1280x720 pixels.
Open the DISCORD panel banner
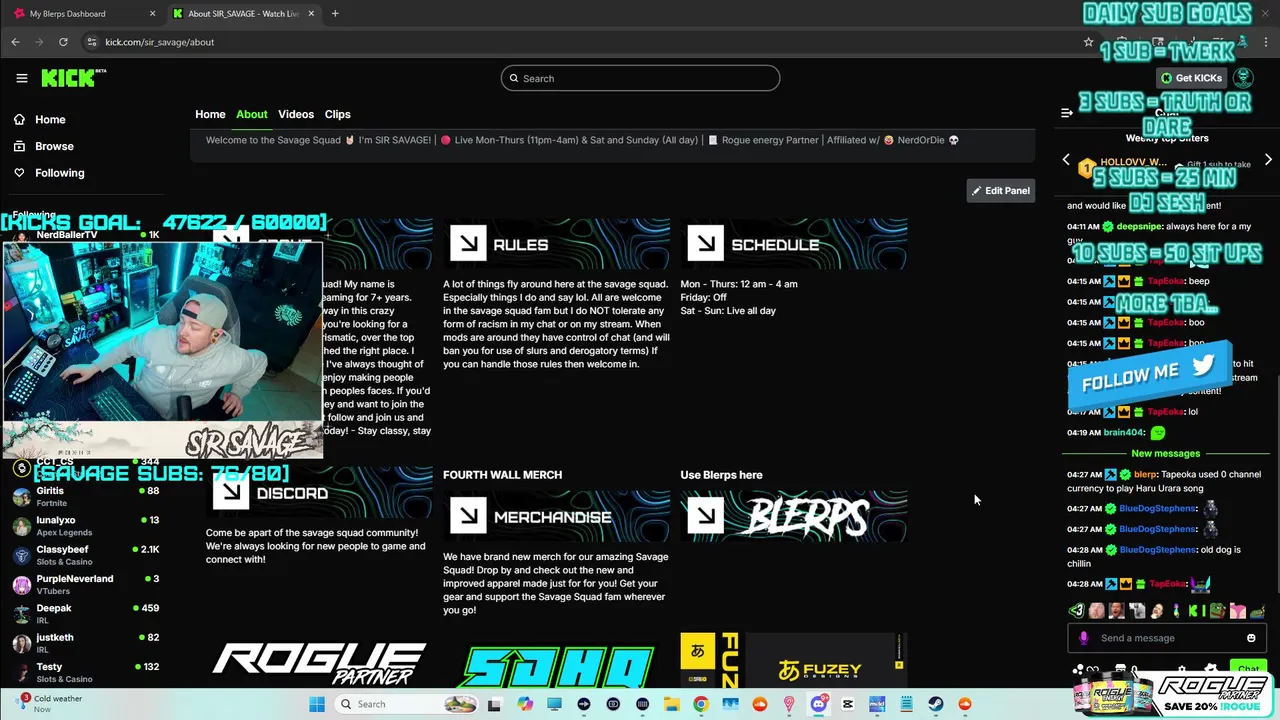tap(320, 493)
